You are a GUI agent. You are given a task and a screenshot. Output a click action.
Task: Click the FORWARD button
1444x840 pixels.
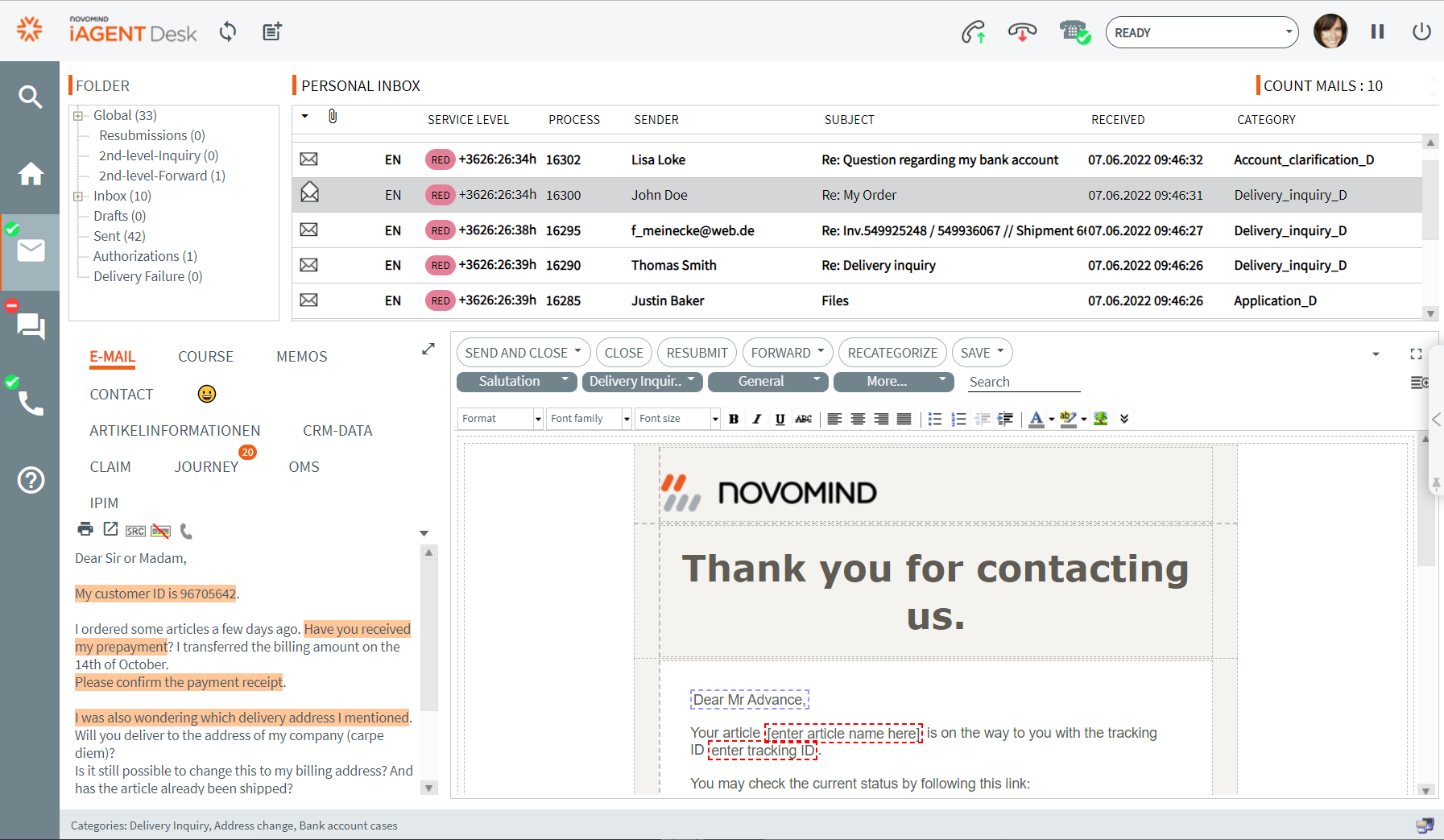(788, 353)
